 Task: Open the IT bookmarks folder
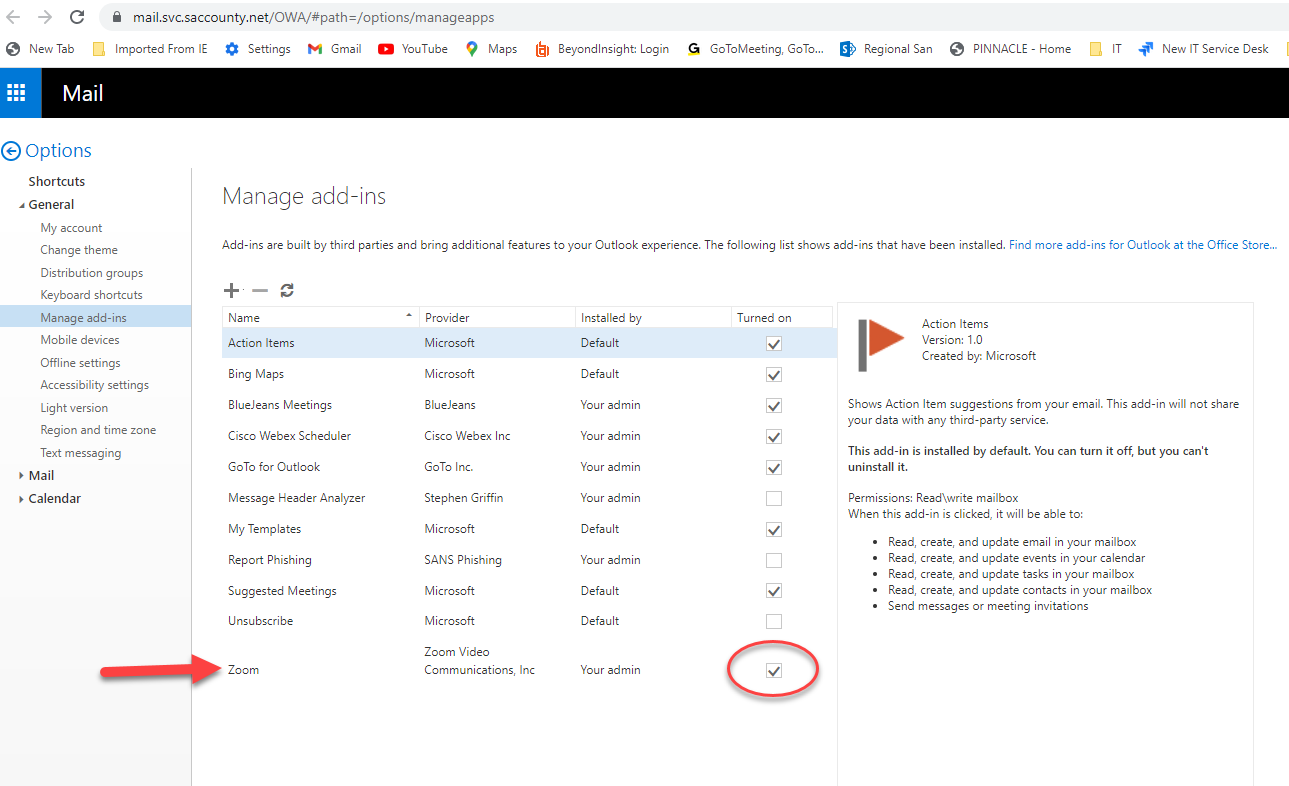coord(1105,48)
